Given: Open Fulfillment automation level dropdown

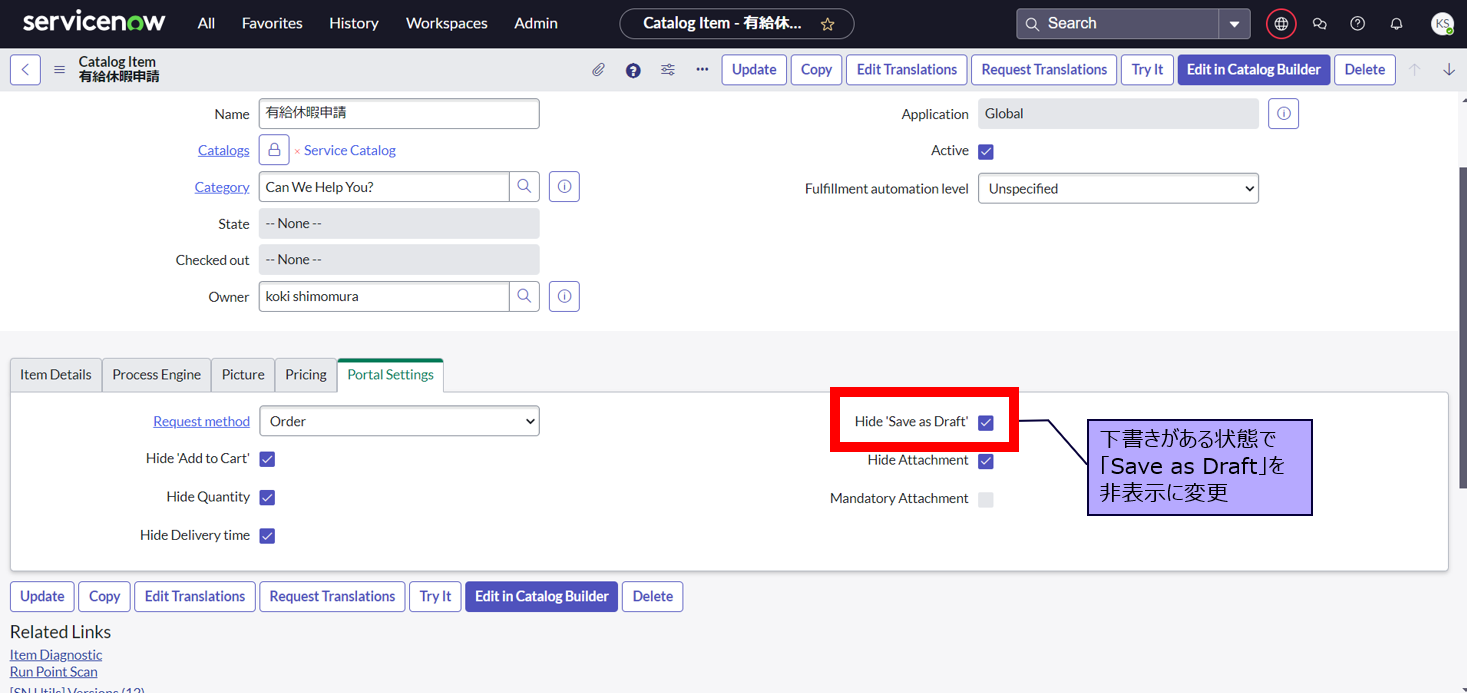Looking at the screenshot, I should pos(1118,188).
